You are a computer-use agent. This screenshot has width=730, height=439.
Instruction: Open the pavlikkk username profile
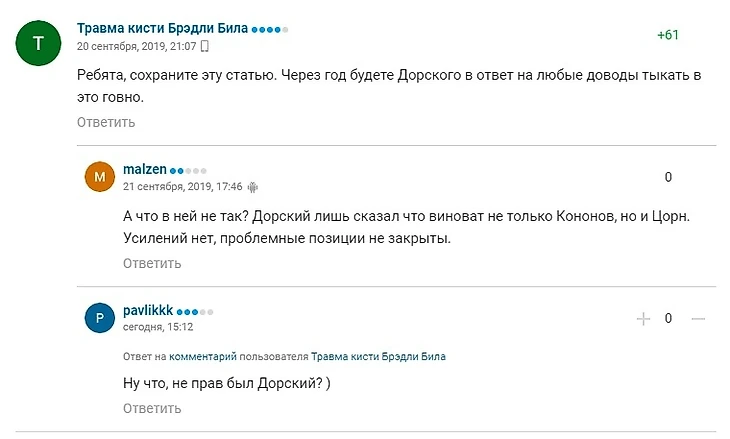coord(148,310)
